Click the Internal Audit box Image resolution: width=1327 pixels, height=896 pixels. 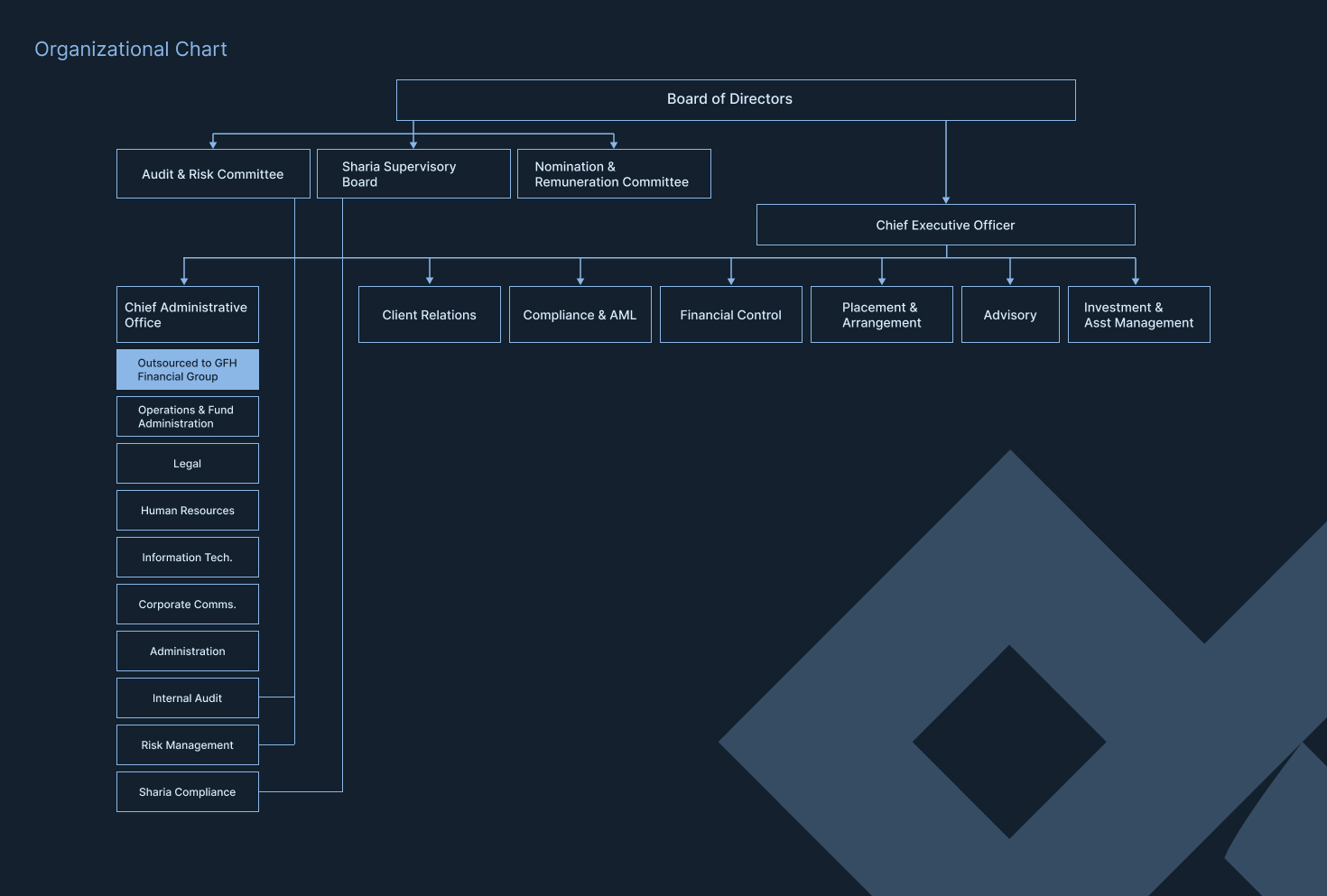[187, 698]
